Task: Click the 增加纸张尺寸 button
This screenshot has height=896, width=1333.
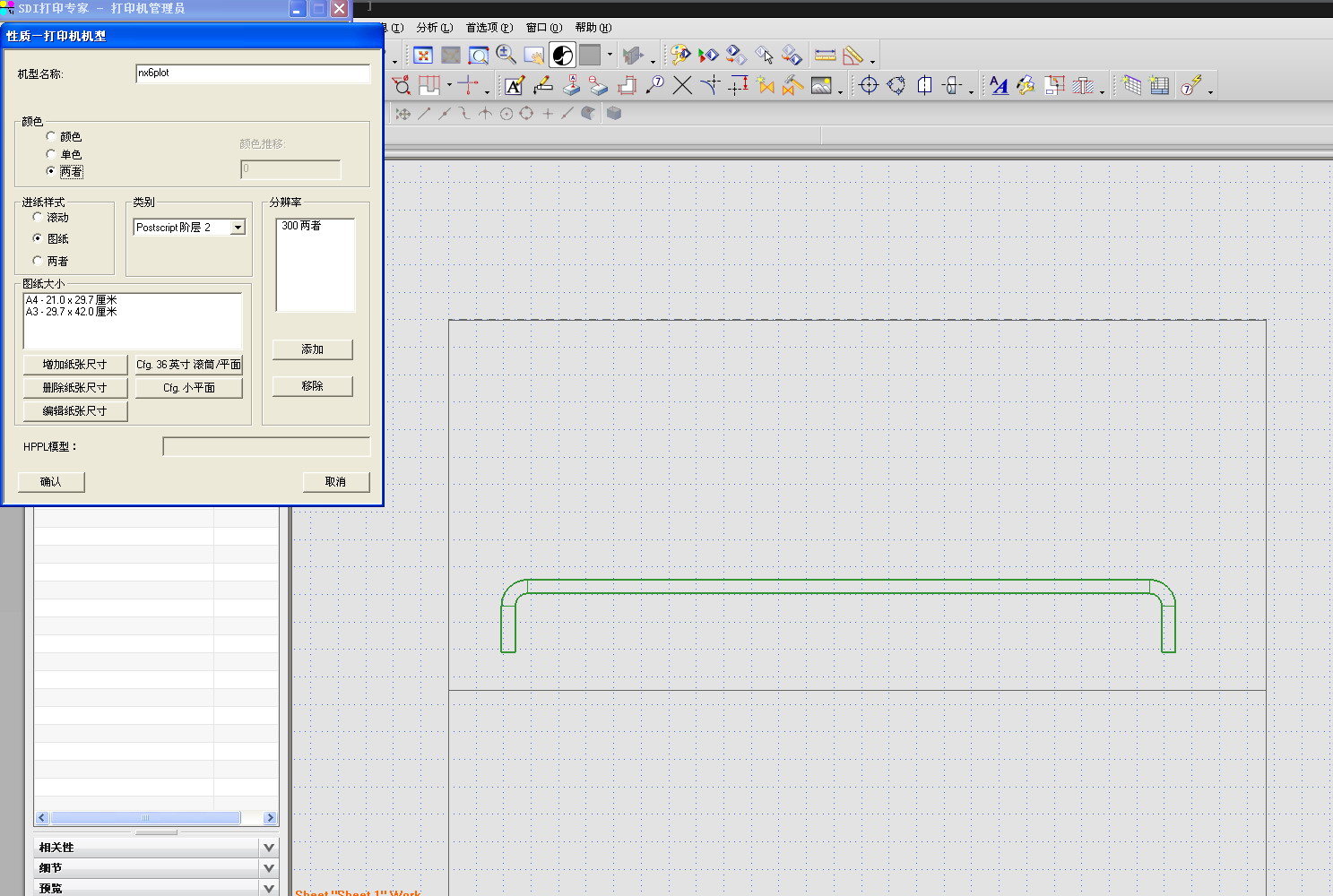Action: (x=75, y=365)
